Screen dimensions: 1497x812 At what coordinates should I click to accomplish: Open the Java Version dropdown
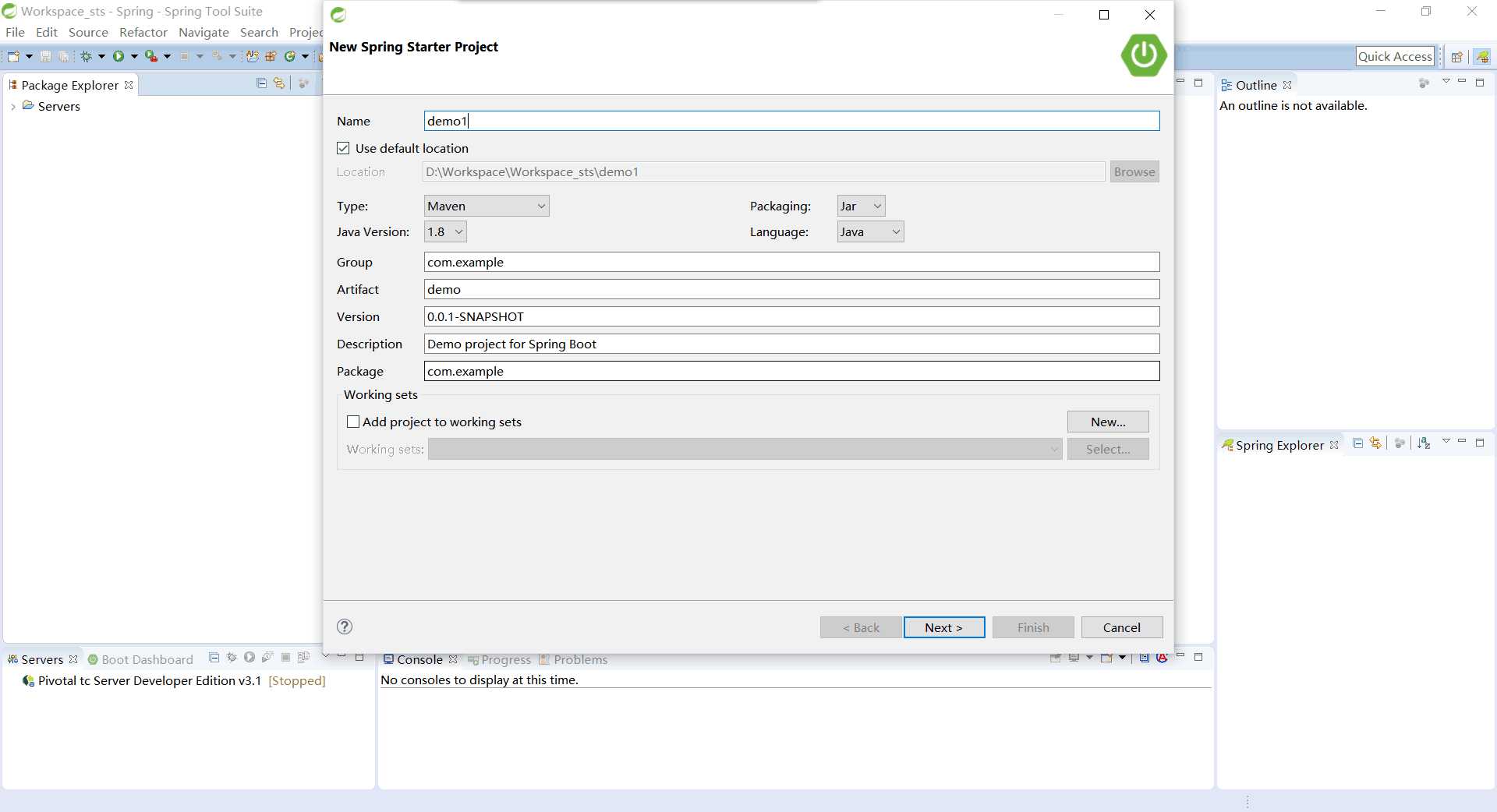coord(445,231)
